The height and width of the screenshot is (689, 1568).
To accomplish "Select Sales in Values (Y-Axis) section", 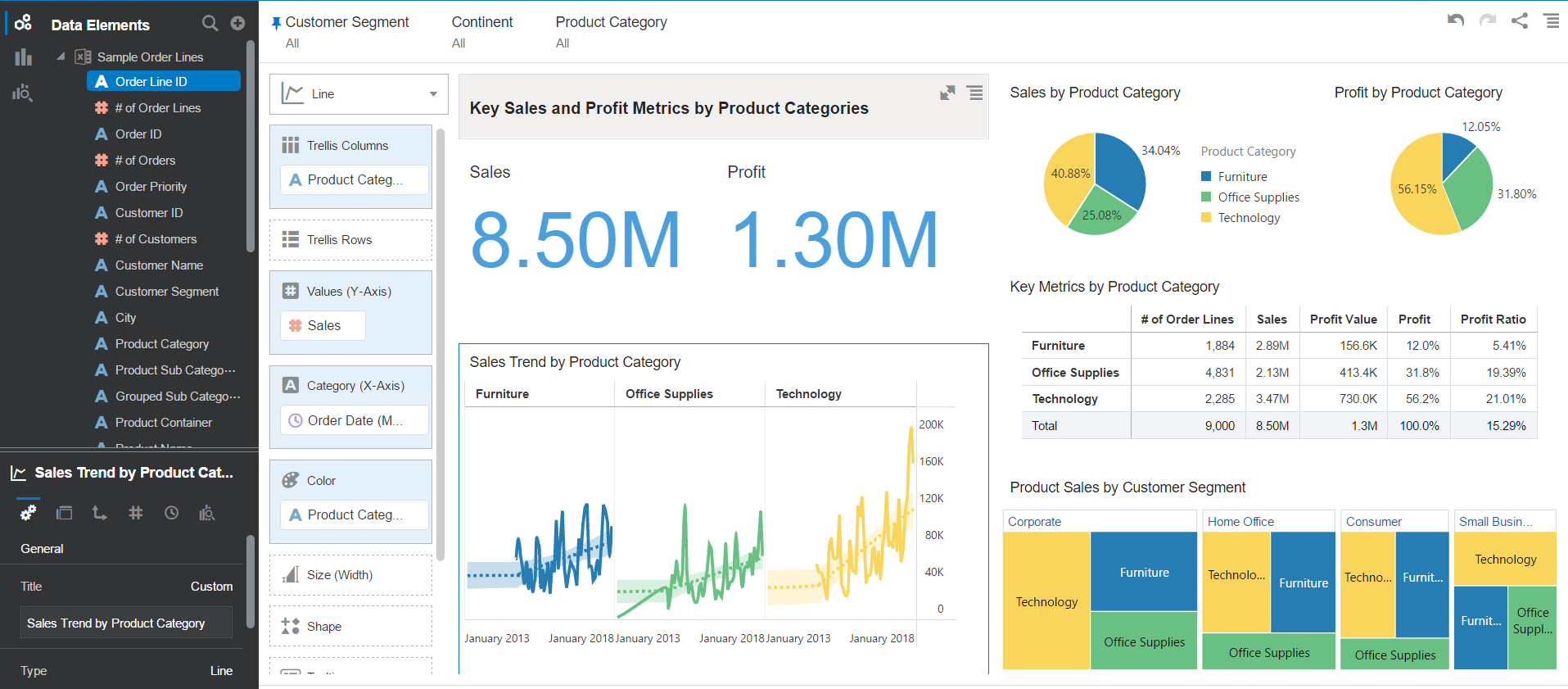I will tap(323, 326).
